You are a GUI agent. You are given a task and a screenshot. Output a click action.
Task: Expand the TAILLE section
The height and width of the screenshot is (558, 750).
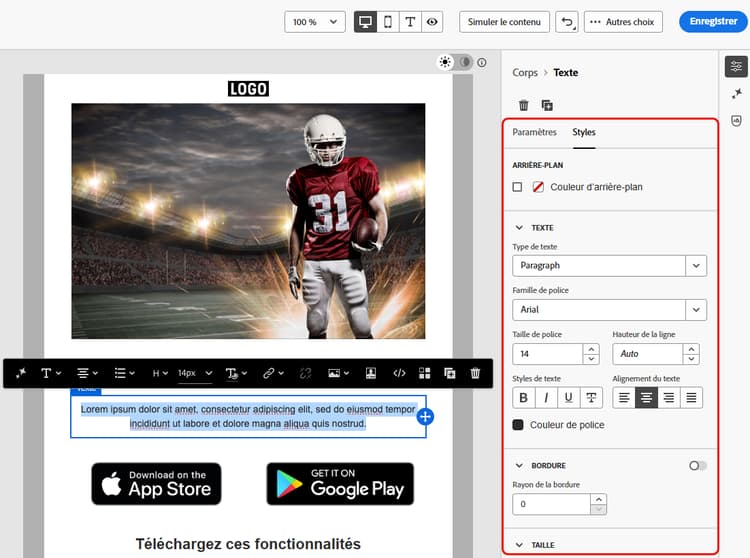[x=519, y=545]
